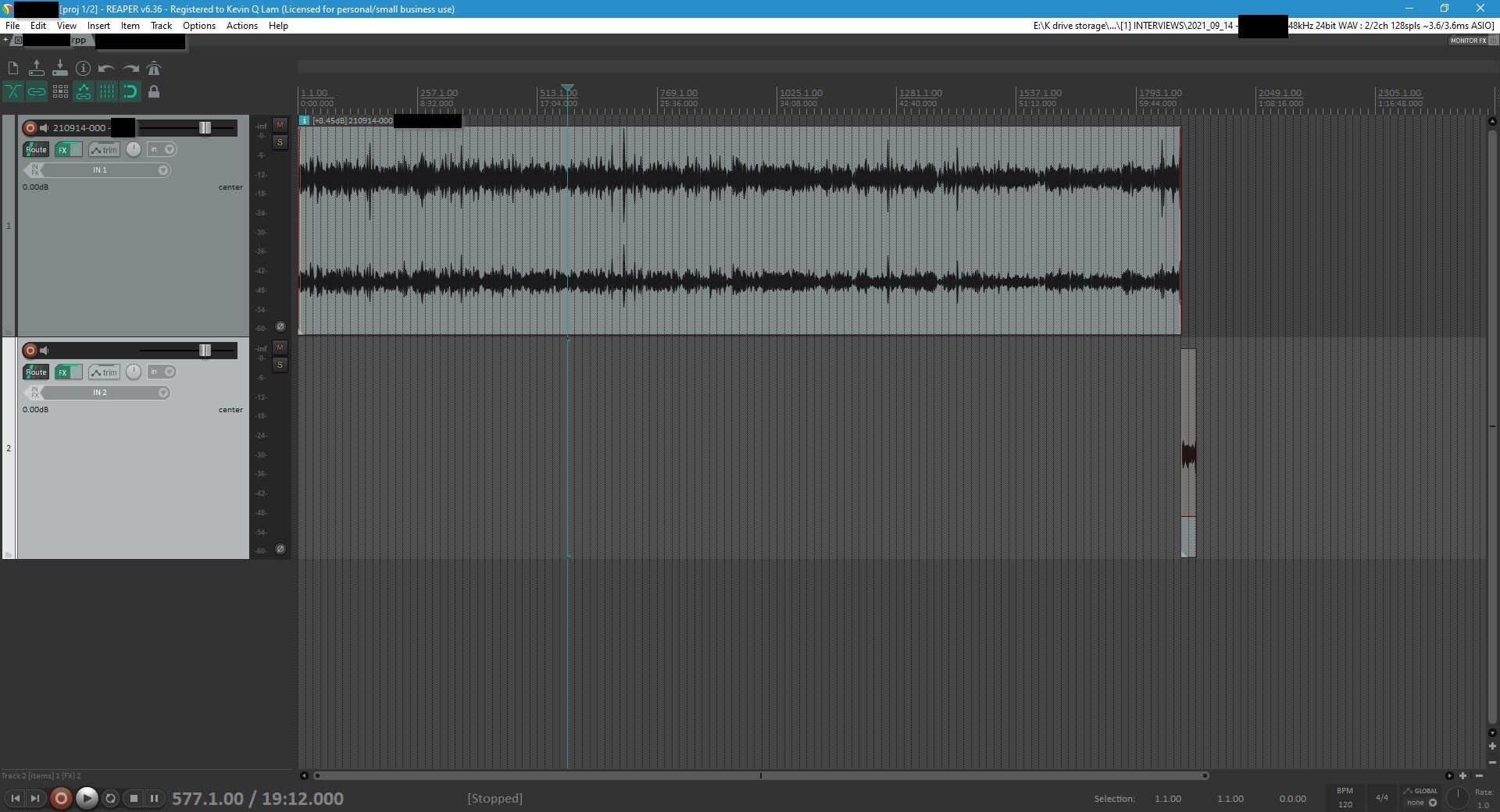Open the IN 2 input selector dropdown
This screenshot has height=812, width=1500.
[105, 393]
